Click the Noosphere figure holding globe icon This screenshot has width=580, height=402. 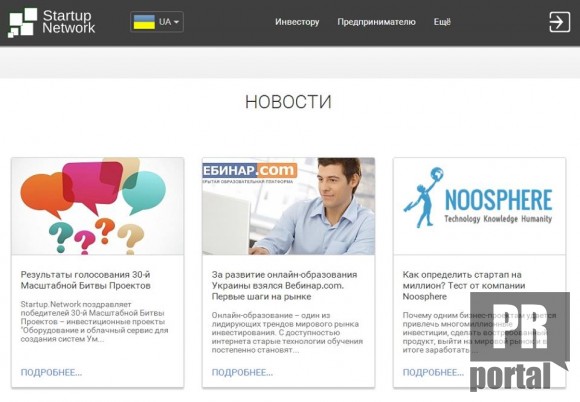423,197
